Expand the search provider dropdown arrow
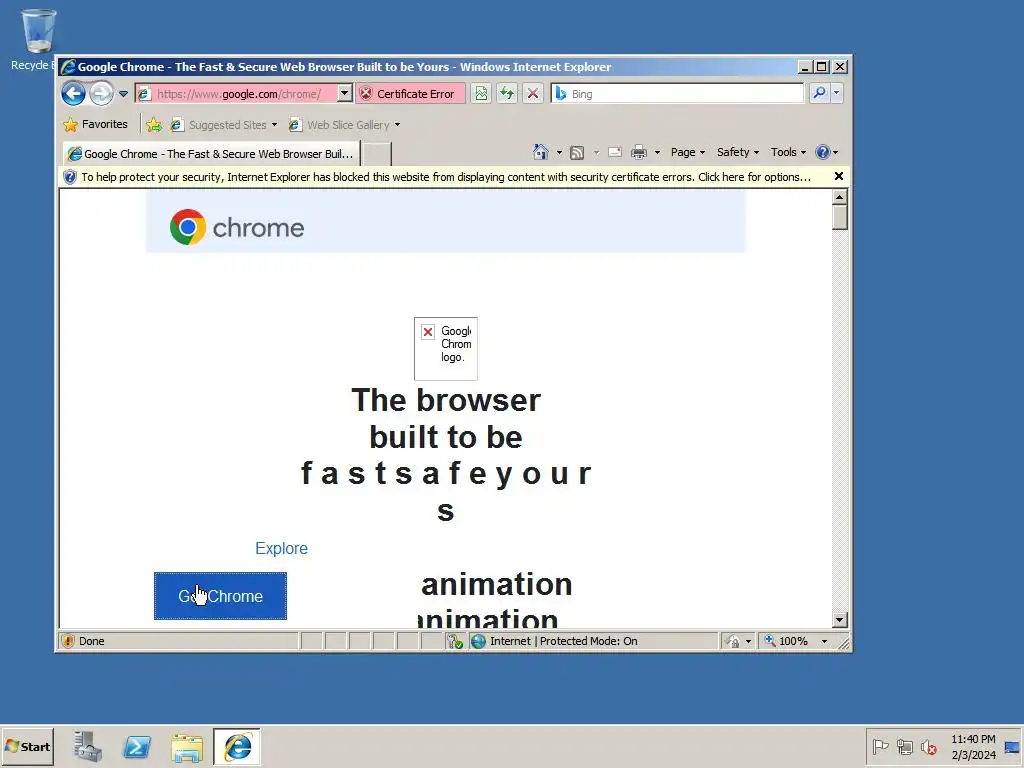This screenshot has height=768, width=1024. click(x=837, y=93)
